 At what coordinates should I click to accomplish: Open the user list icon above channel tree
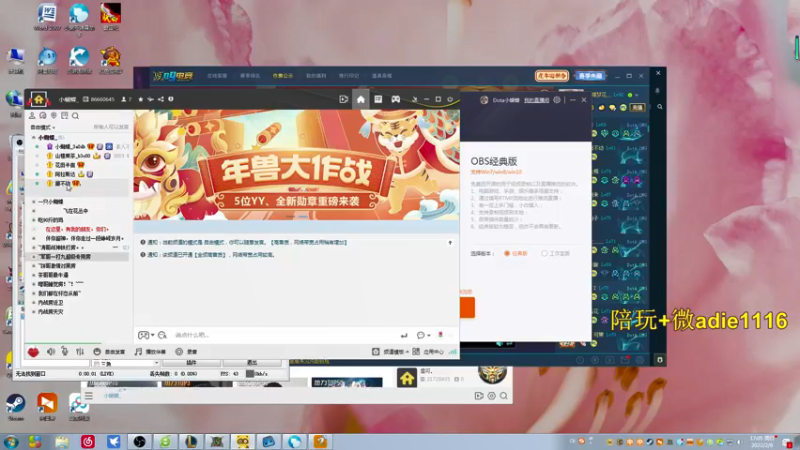pyautogui.click(x=32, y=116)
